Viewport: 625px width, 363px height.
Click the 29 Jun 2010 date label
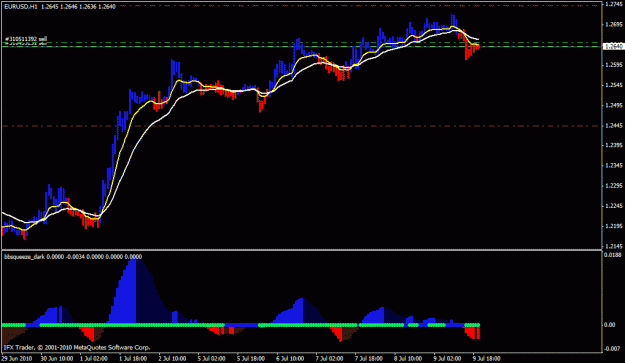tap(17, 359)
